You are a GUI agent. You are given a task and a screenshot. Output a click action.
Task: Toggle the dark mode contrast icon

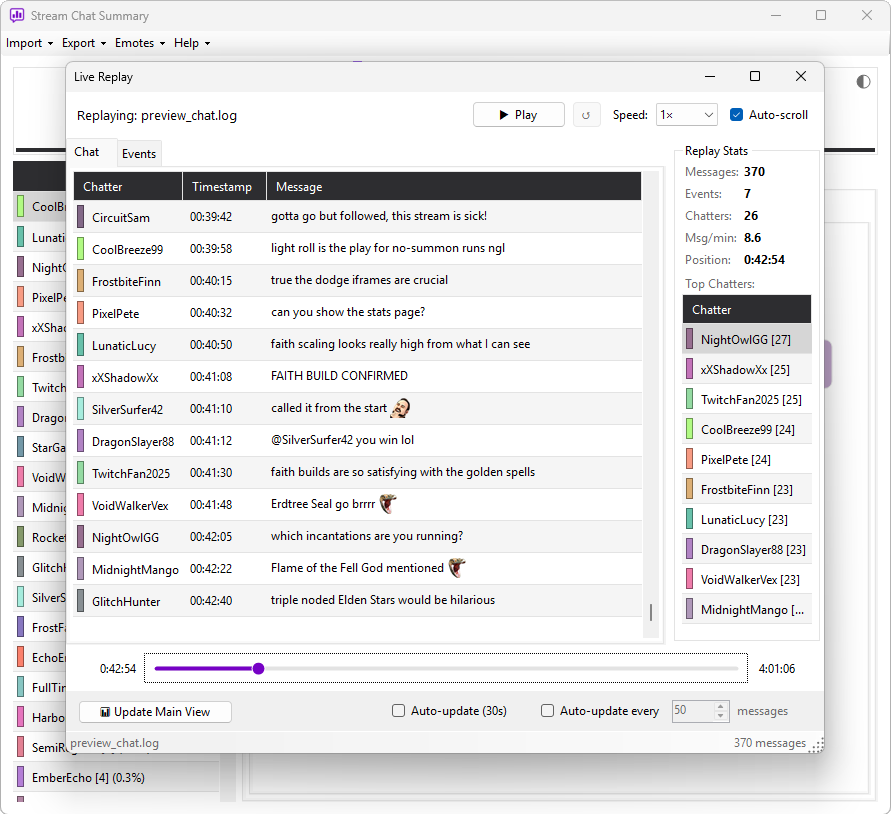click(863, 82)
